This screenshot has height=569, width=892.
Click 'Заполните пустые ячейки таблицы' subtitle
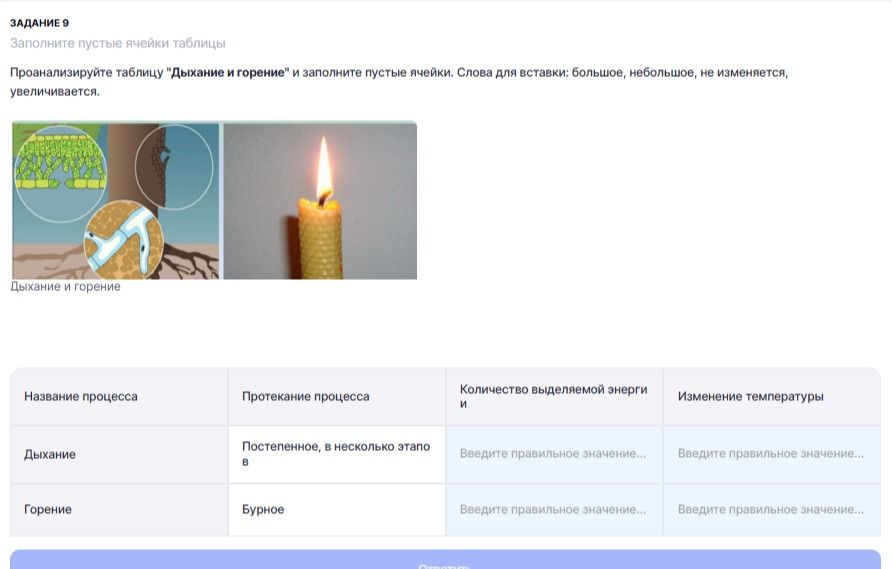click(118, 43)
